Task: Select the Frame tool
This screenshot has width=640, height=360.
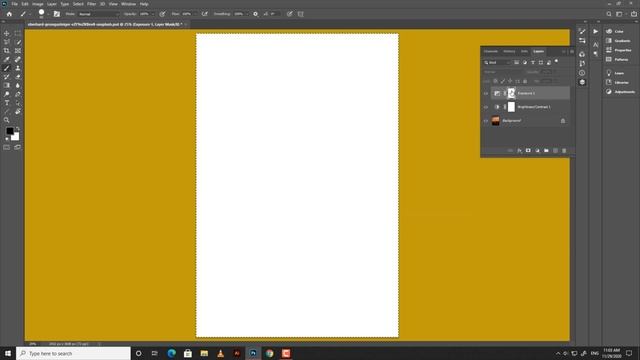Action: 18,51
